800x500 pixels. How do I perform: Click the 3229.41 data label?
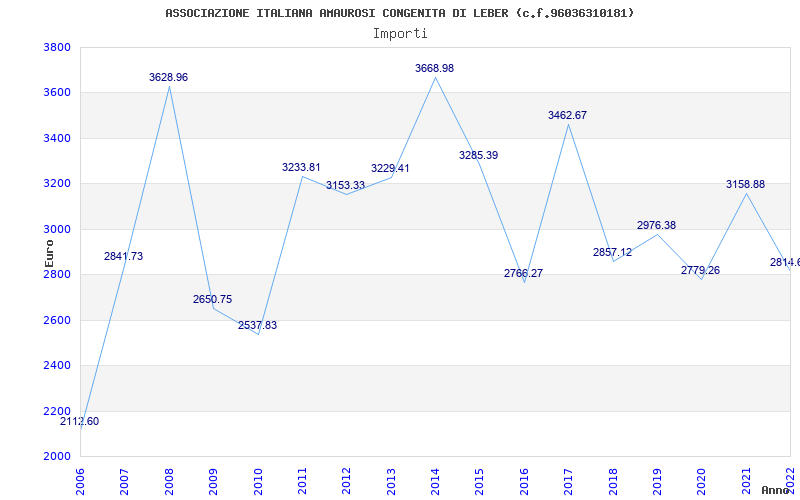[390, 168]
